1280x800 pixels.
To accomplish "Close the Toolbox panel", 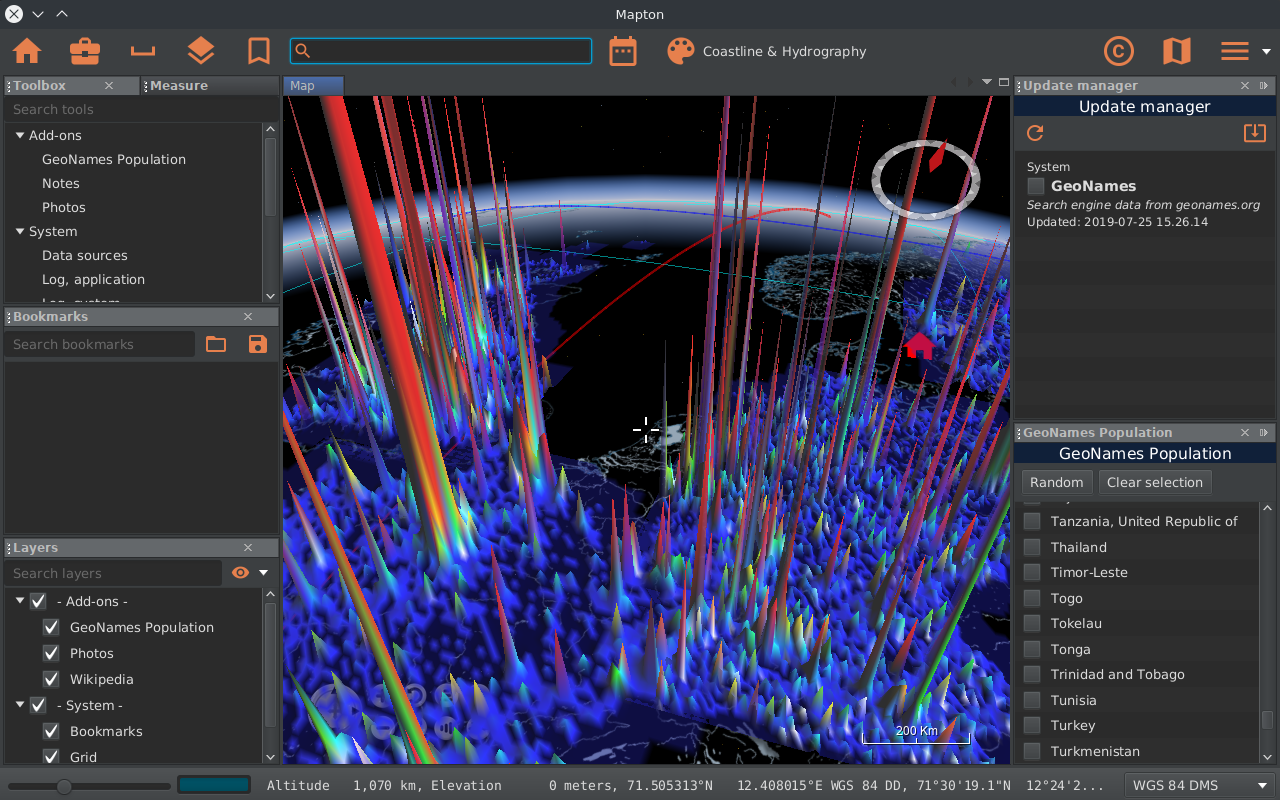I will coord(109,86).
